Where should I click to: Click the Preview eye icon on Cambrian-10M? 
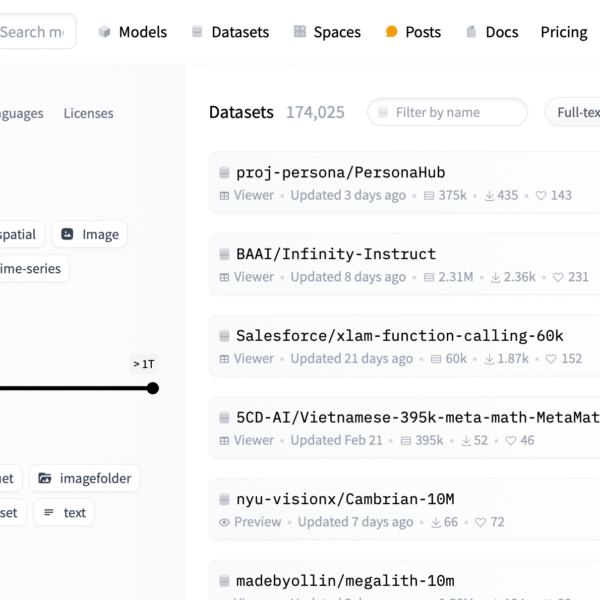[224, 522]
